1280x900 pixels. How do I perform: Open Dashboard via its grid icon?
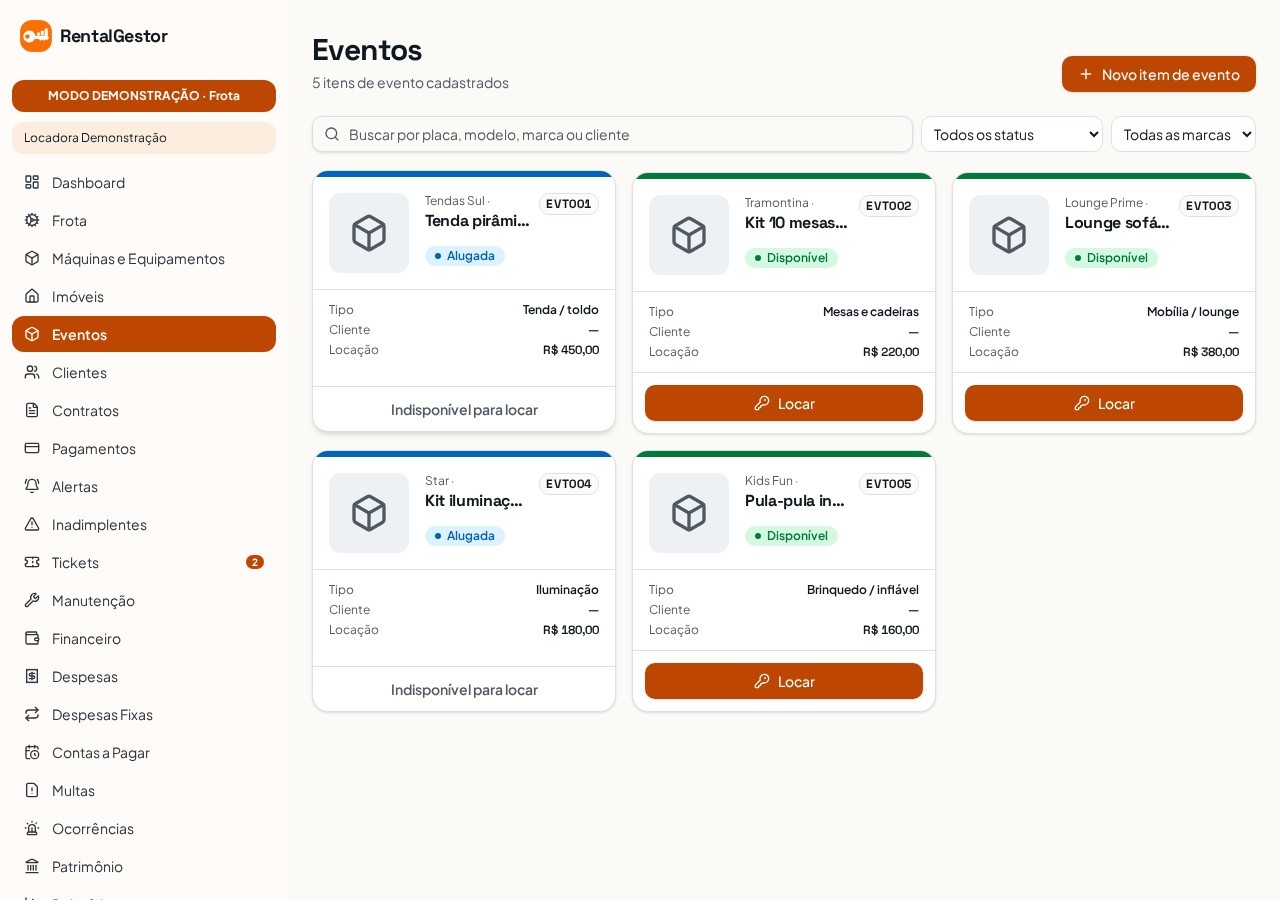pyautogui.click(x=32, y=182)
